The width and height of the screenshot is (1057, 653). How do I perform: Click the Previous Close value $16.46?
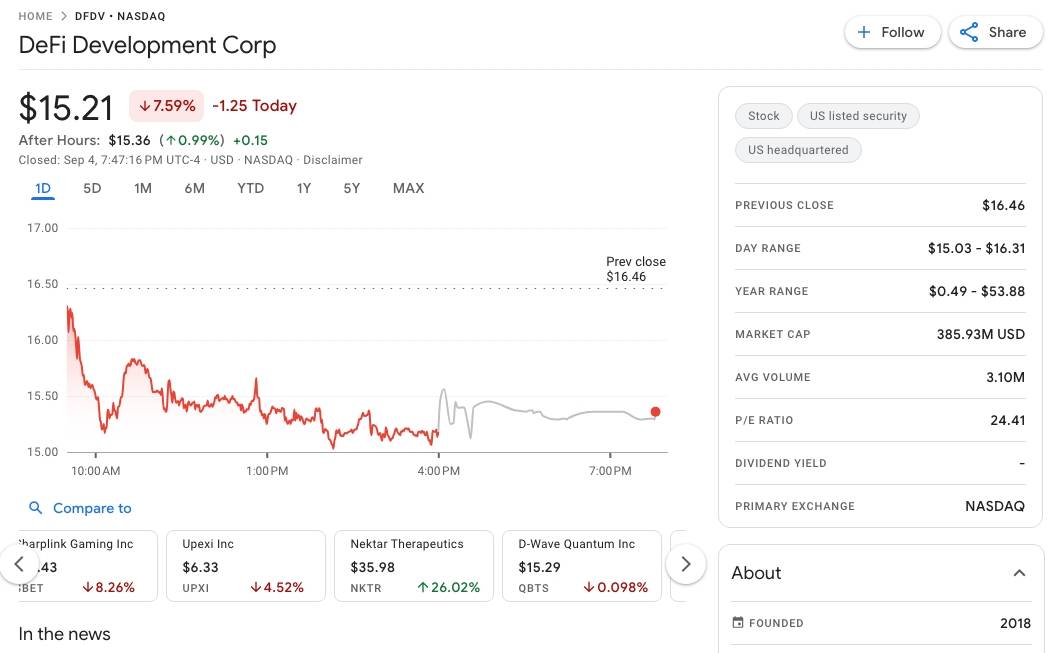[1003, 206]
